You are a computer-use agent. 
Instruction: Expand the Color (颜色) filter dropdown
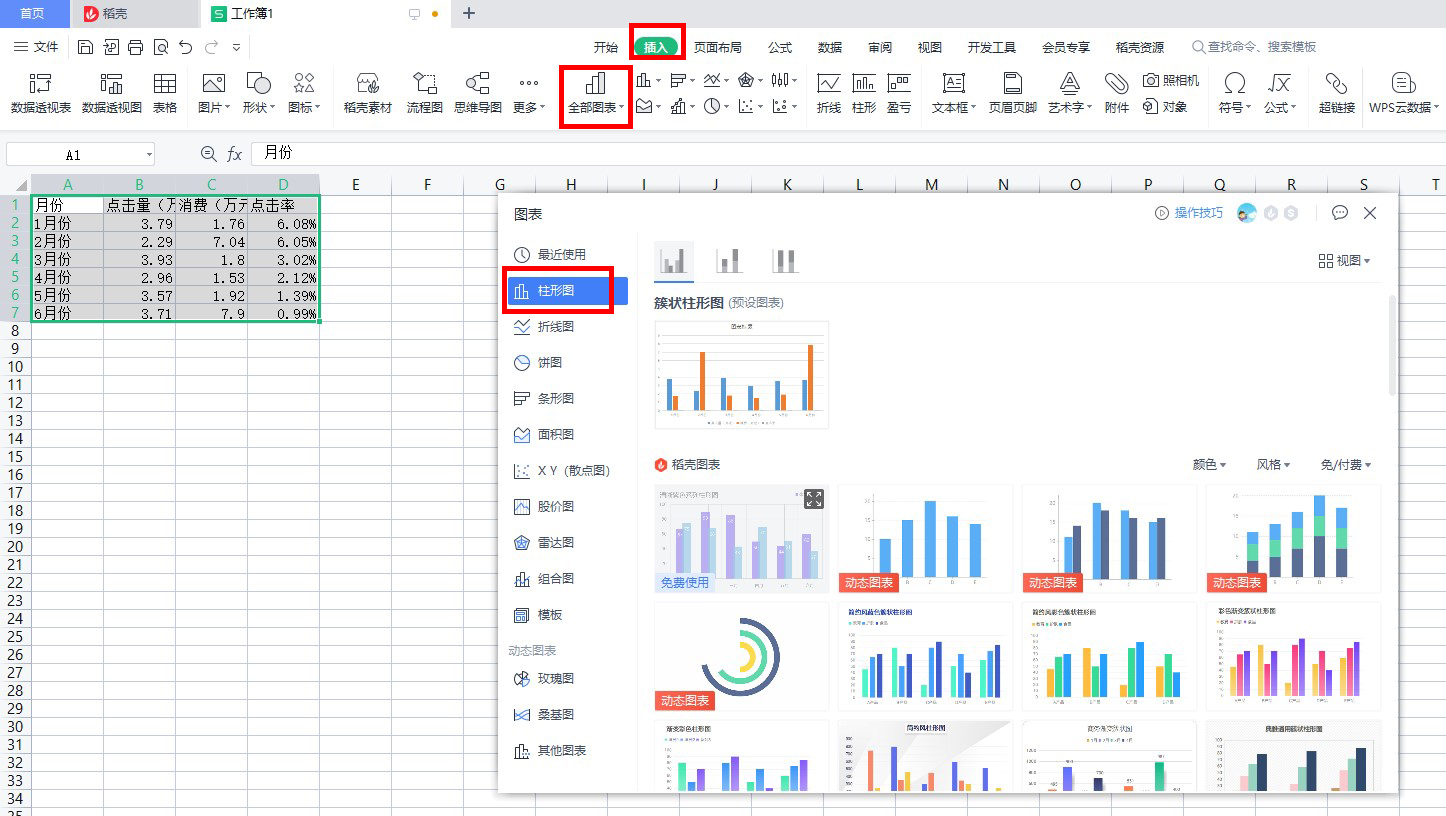pyautogui.click(x=1209, y=465)
